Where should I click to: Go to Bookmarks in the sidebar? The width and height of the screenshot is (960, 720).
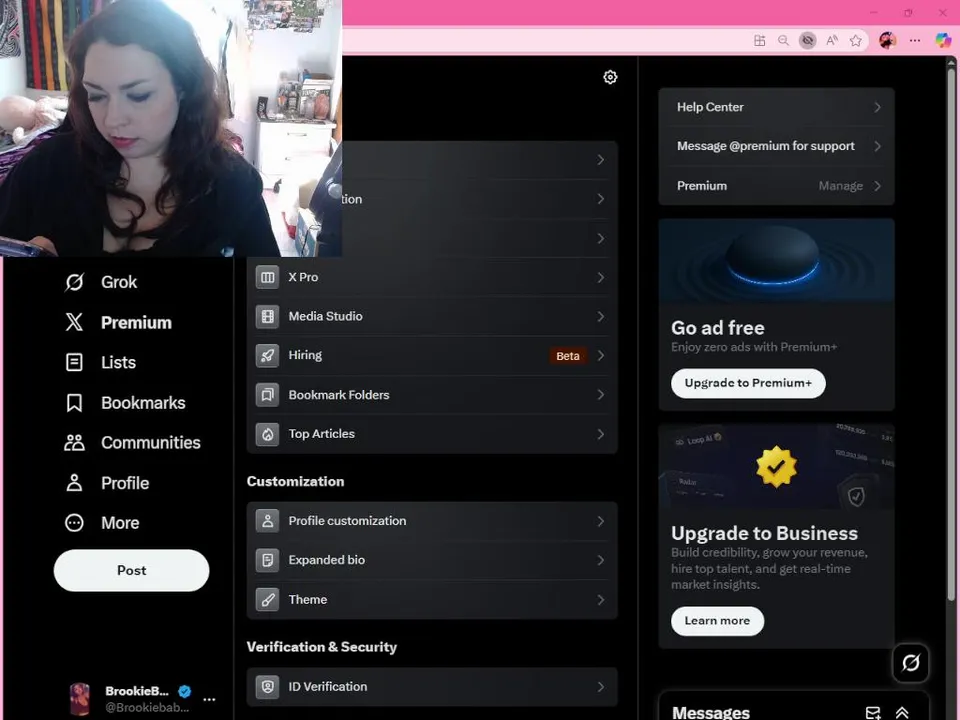click(125, 403)
